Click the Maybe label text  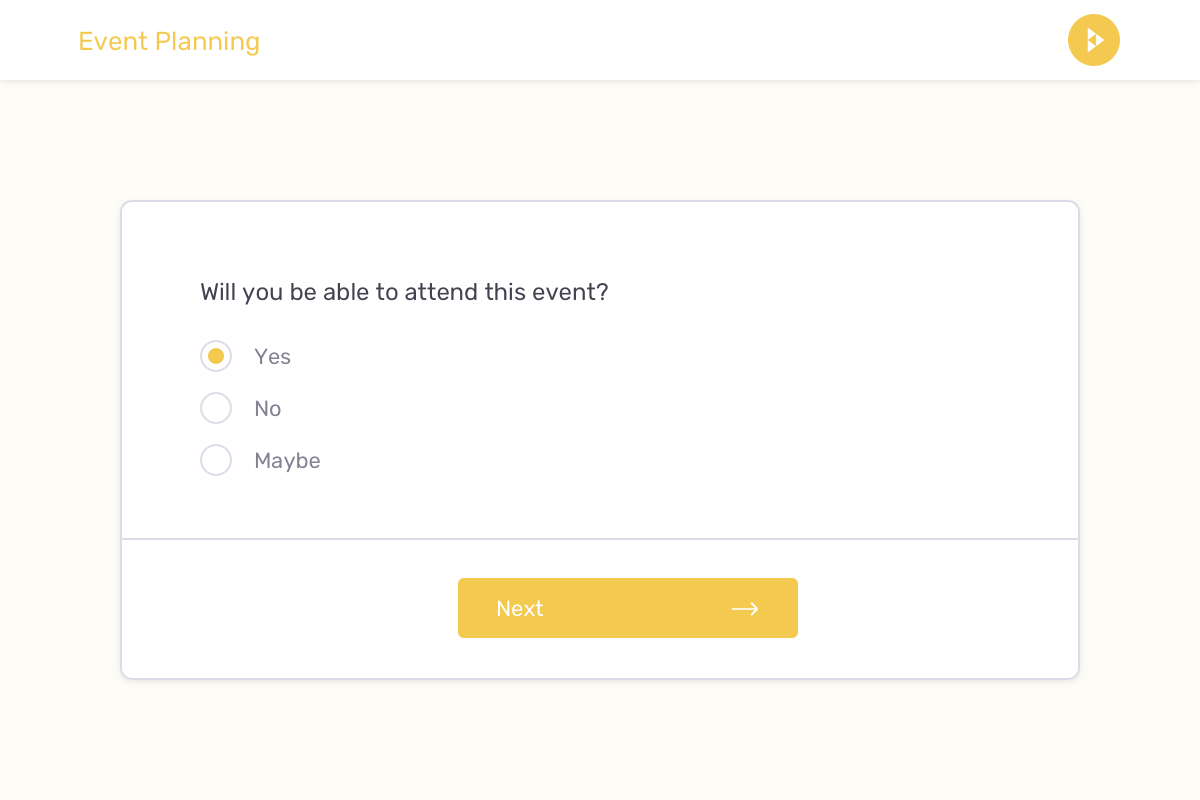pyautogui.click(x=288, y=460)
